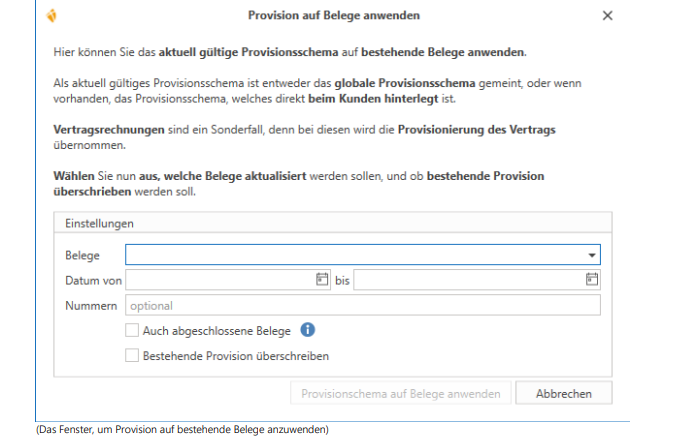Click the blue info icon
This screenshot has height=448, width=696.
click(x=308, y=330)
